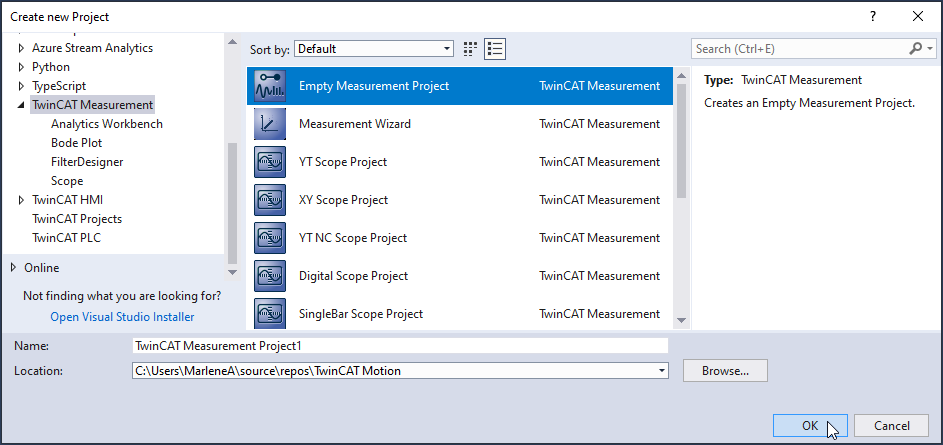Switch to small icons view

(x=470, y=49)
